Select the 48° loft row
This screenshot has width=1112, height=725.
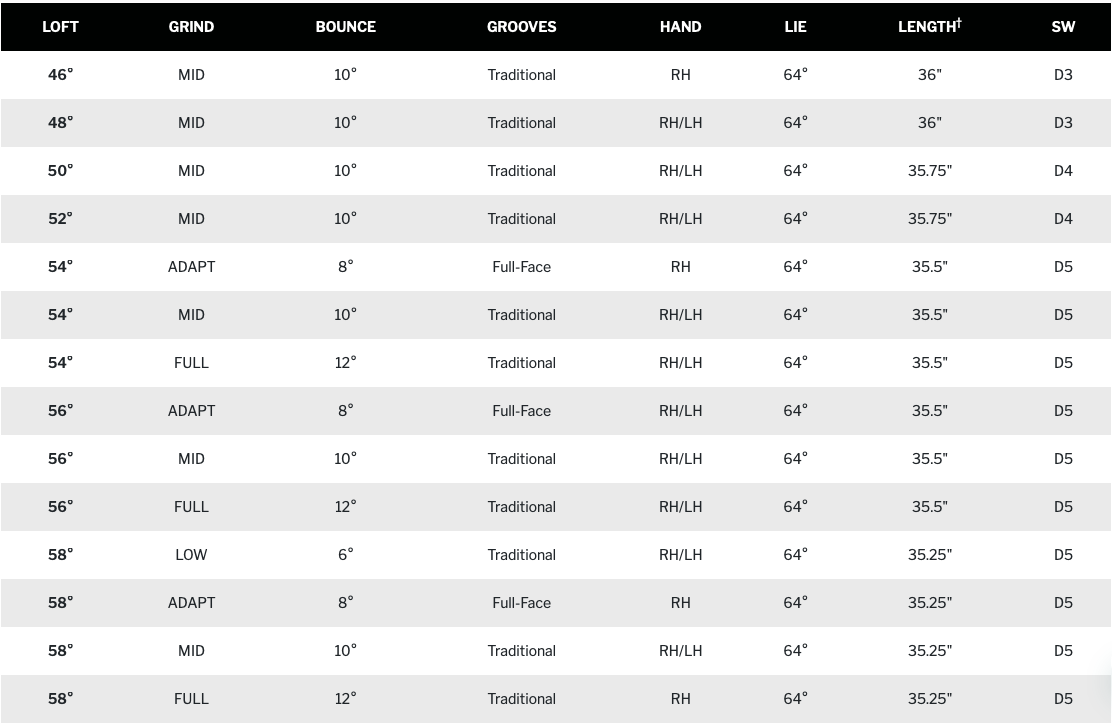(556, 123)
